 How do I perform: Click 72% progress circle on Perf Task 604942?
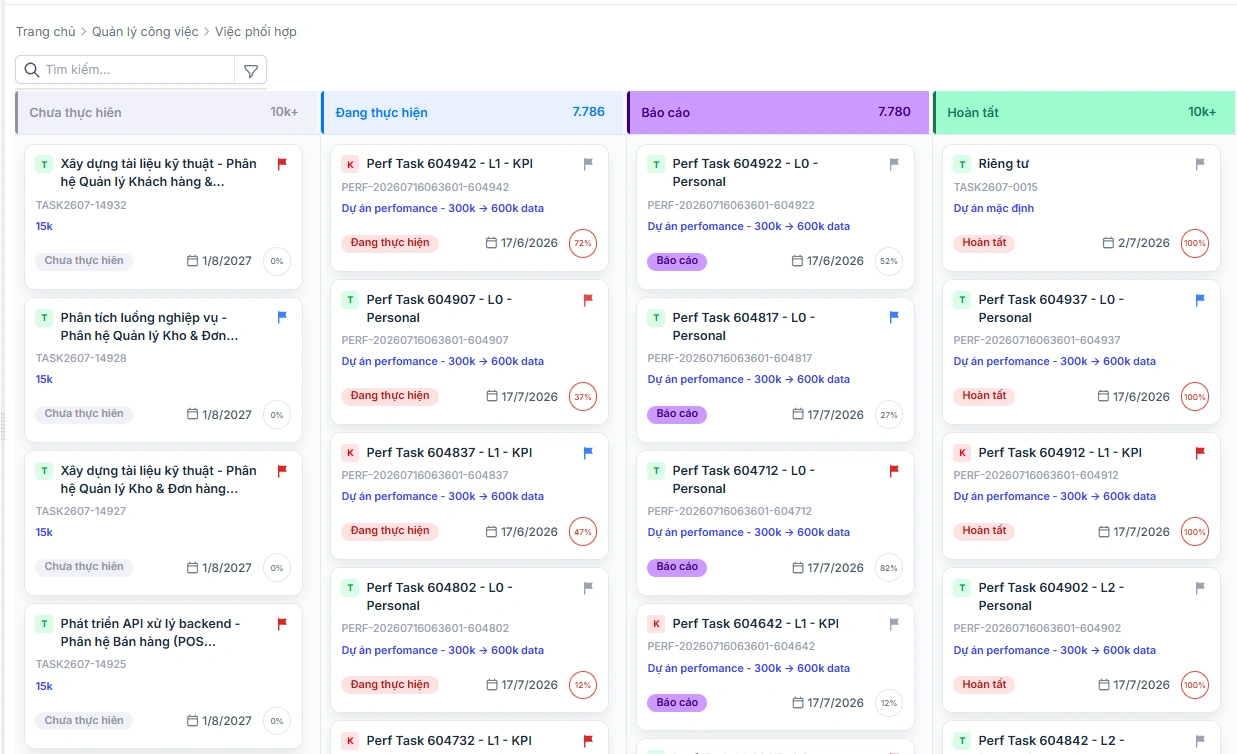[x=583, y=243]
